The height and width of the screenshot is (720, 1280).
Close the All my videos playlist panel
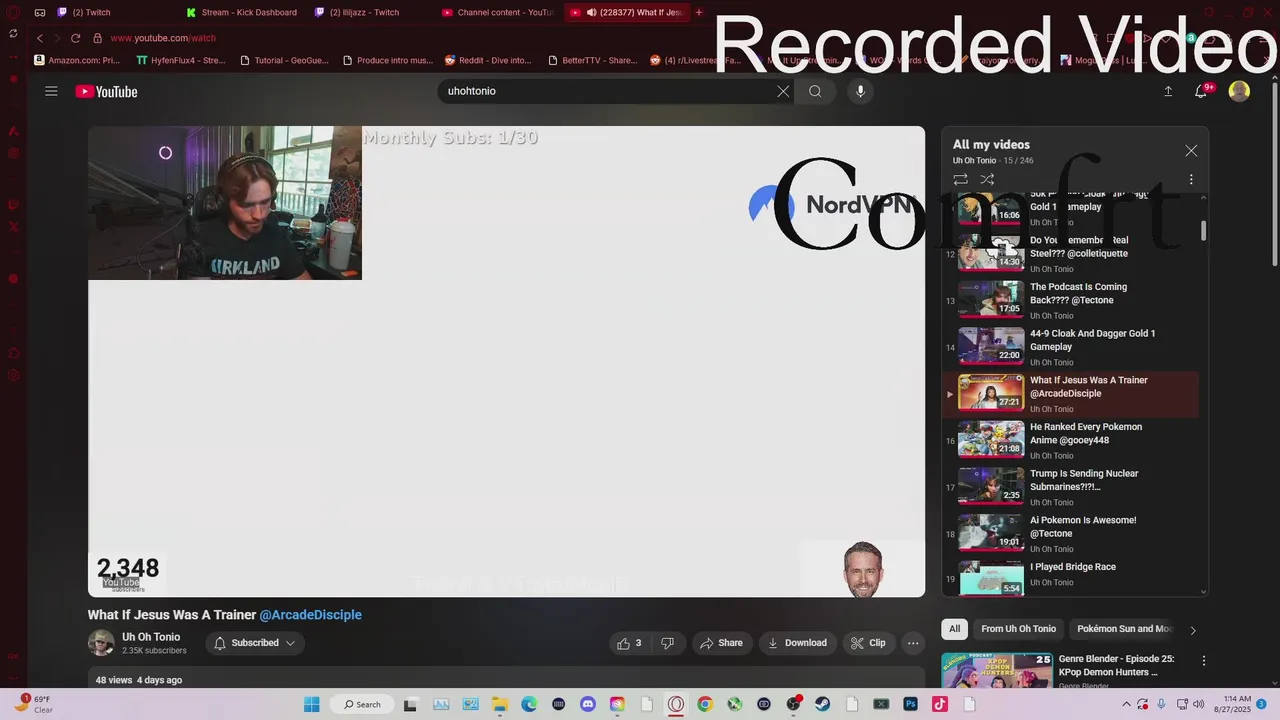tap(1191, 151)
